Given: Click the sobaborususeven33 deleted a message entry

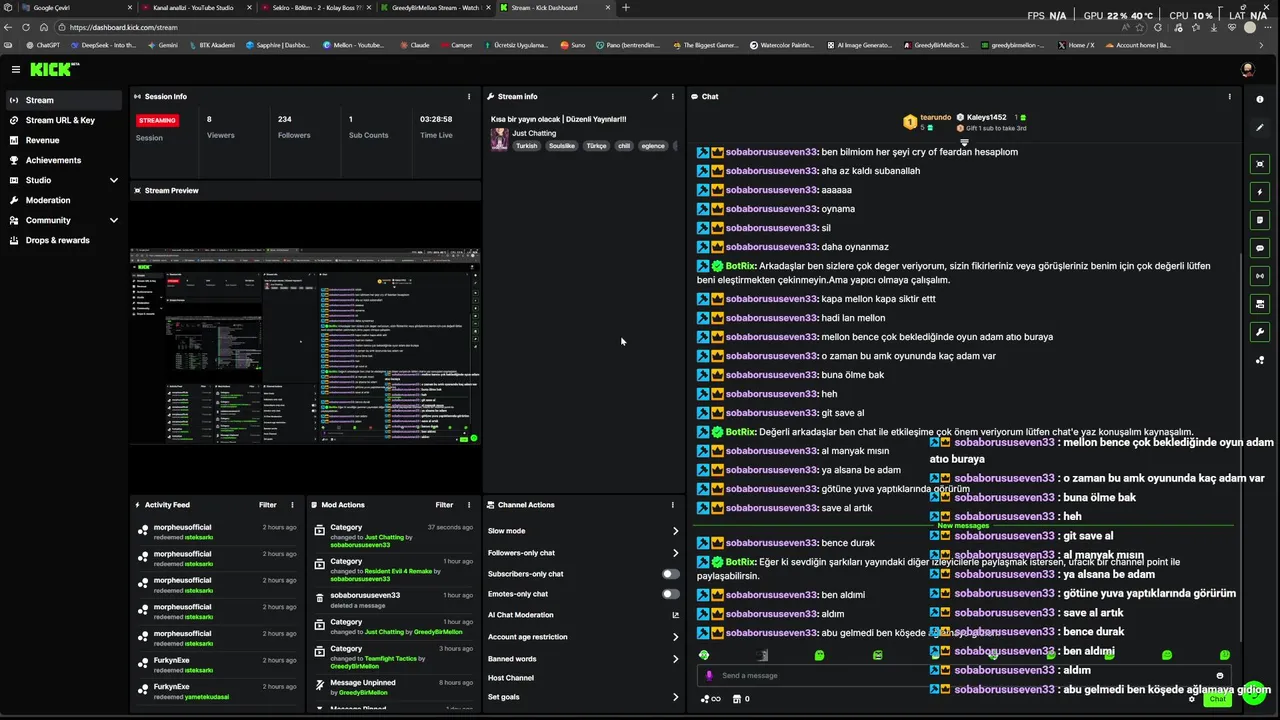Looking at the screenshot, I should pos(394,600).
